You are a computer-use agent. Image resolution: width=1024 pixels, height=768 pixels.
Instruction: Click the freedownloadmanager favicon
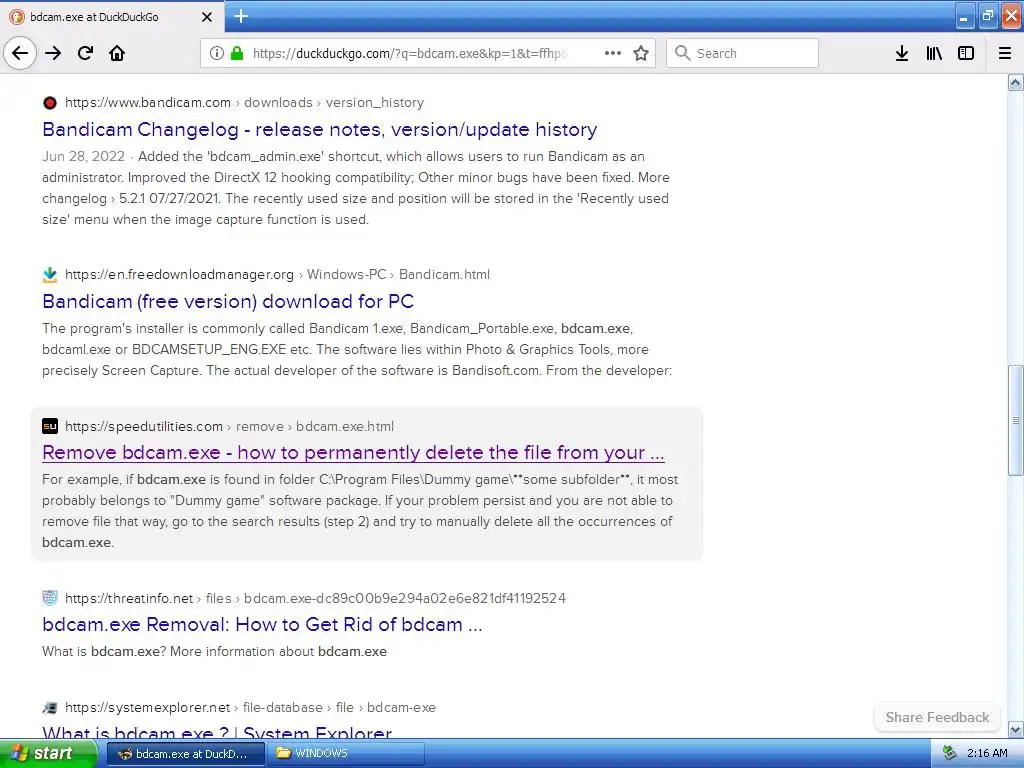[50, 275]
